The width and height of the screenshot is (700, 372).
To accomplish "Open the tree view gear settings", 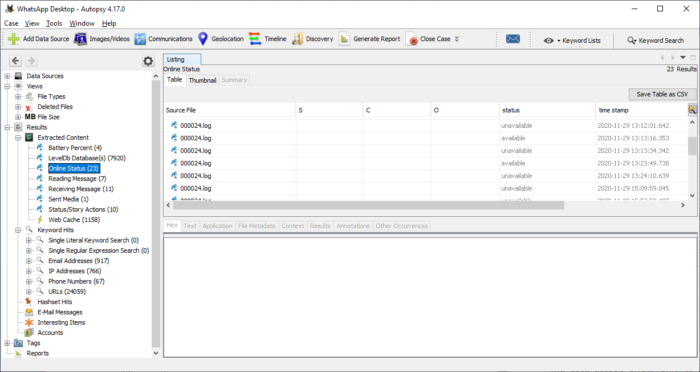I will 148,61.
